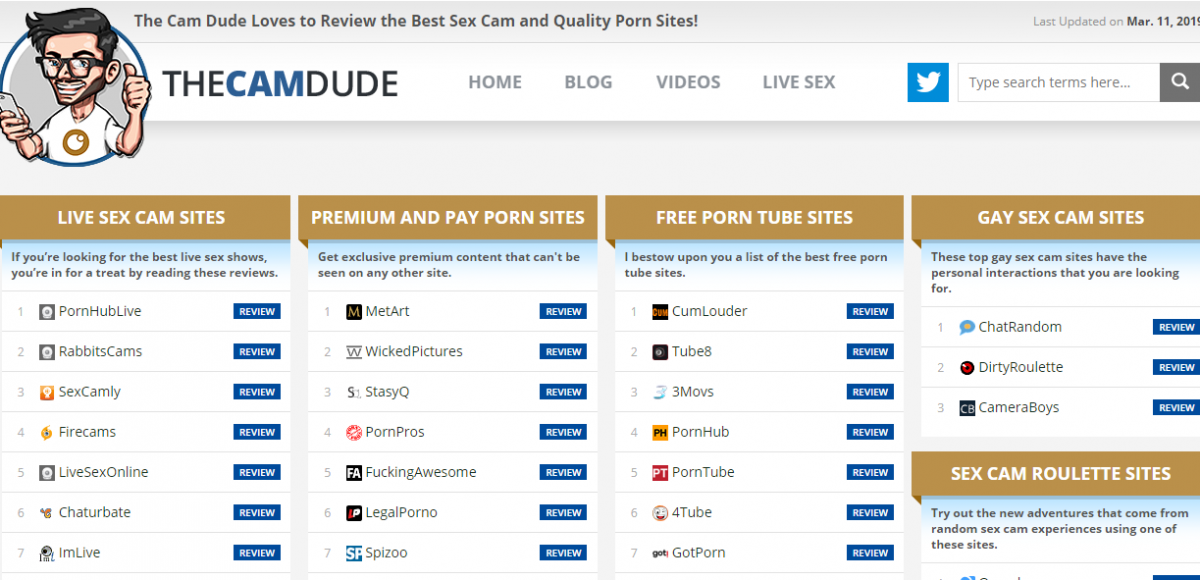Click the Chaturbate site icon
This screenshot has width=1200, height=580.
(x=47, y=512)
